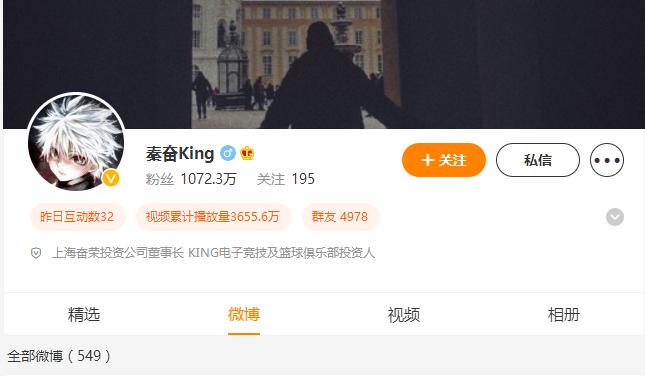This screenshot has height=376, width=645.
Task: Click the 全部微博 (549) filter label
Action: 59,356
